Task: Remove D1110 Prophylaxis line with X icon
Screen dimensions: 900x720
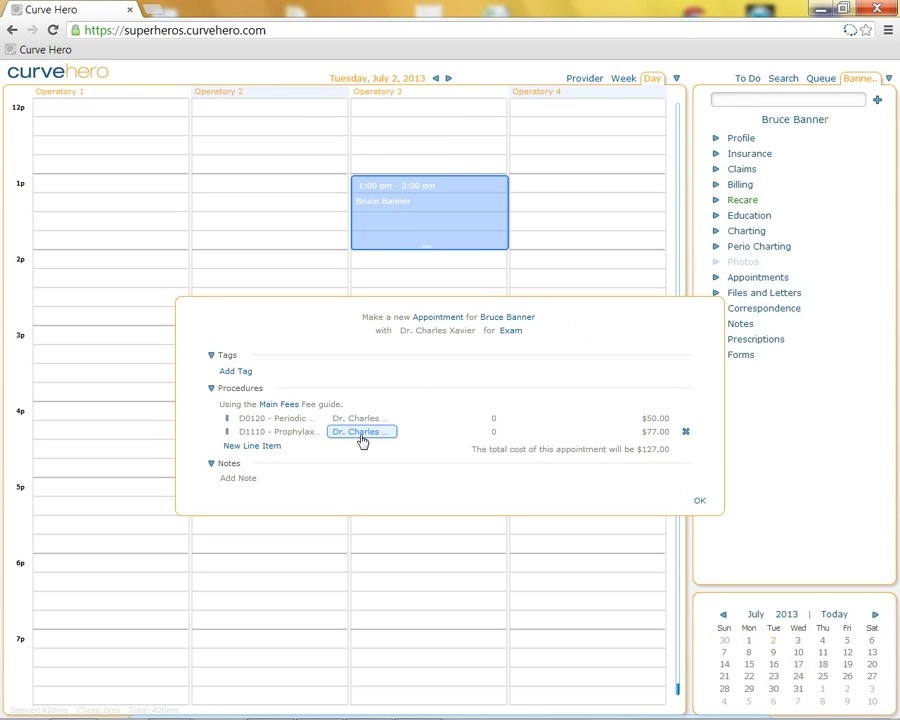Action: pos(686,431)
